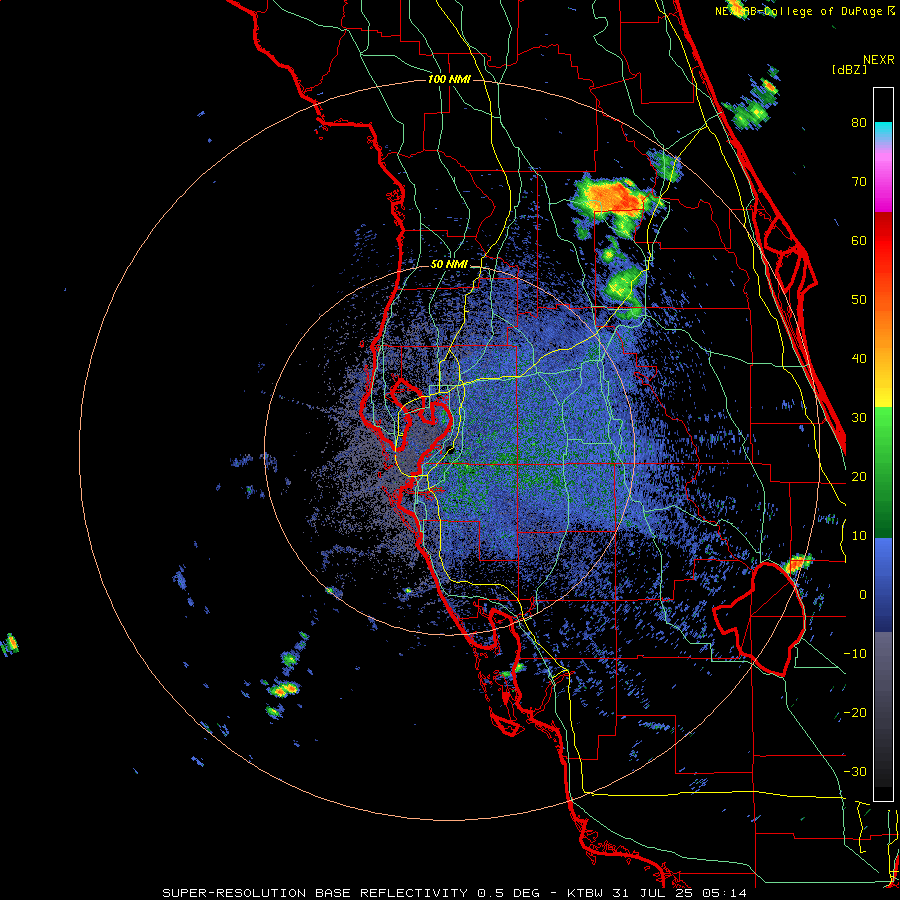Click the 70 value on dBZ scale
The width and height of the screenshot is (900, 900).
[x=859, y=182]
